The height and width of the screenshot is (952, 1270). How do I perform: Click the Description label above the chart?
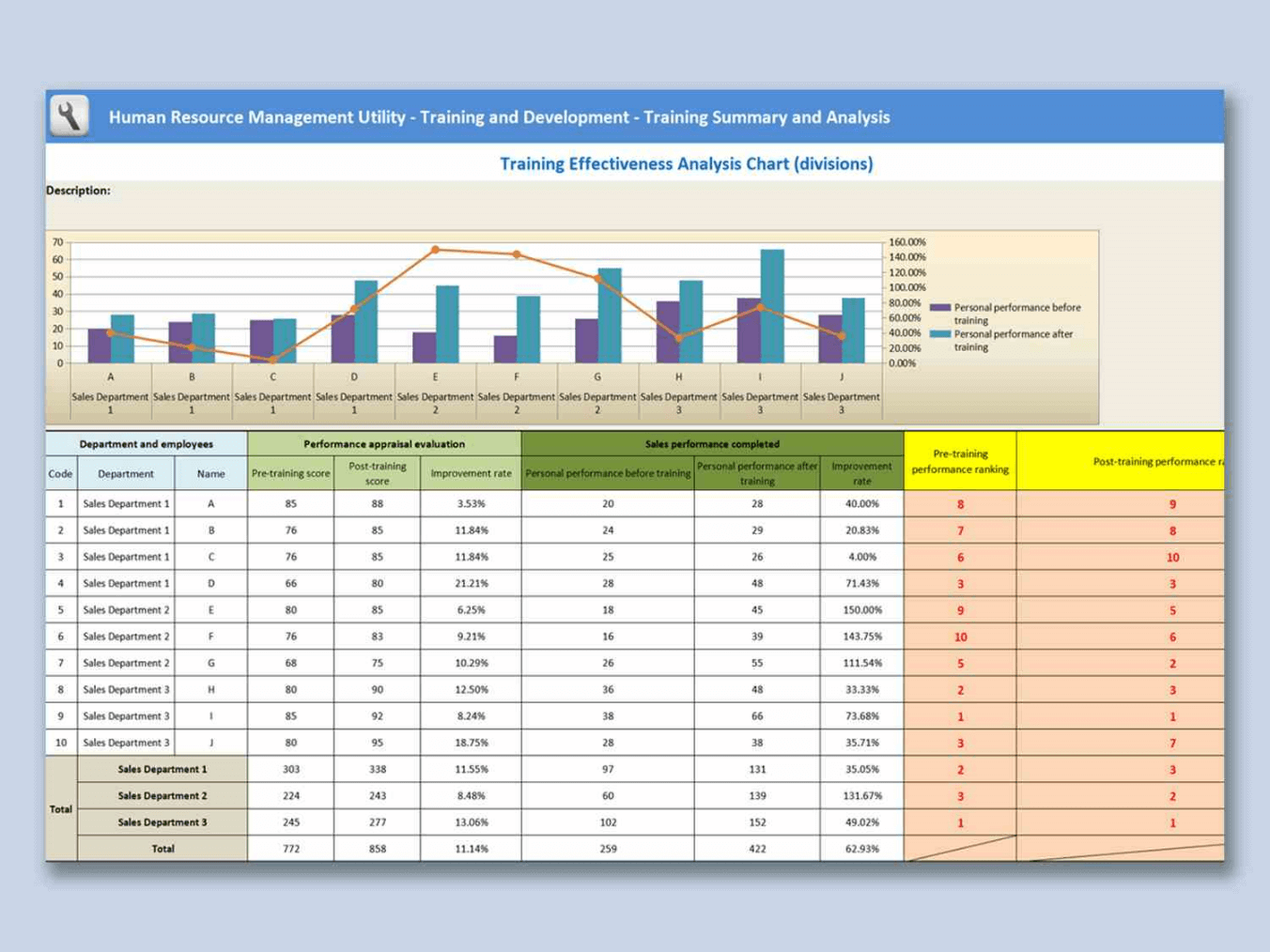[78, 191]
